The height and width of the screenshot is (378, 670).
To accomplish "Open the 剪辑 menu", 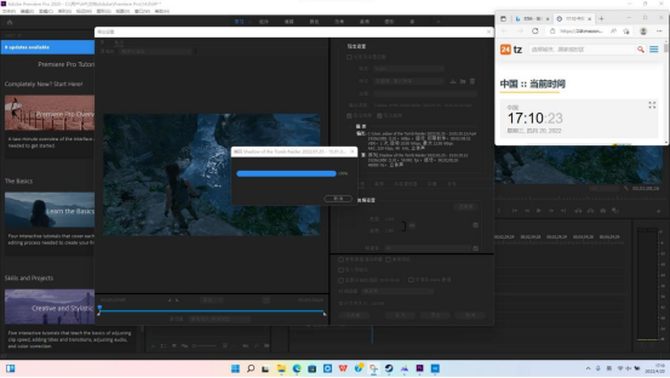I will 46,11.
